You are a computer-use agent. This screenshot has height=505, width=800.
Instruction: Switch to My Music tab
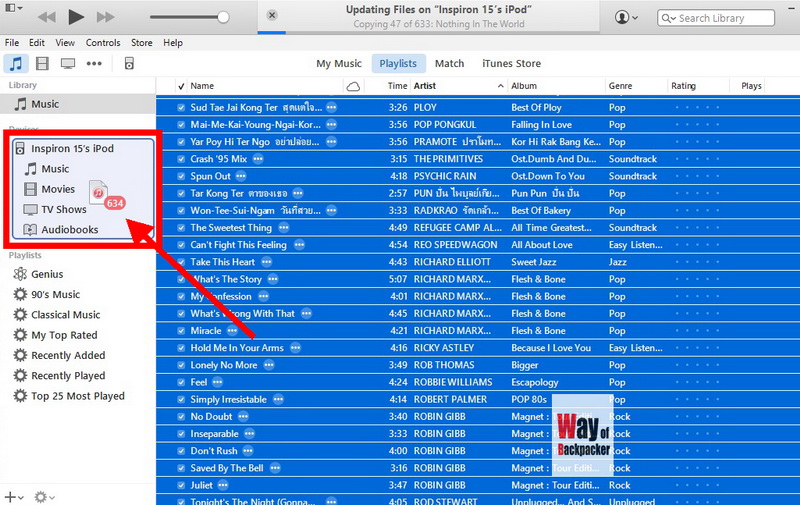339,64
